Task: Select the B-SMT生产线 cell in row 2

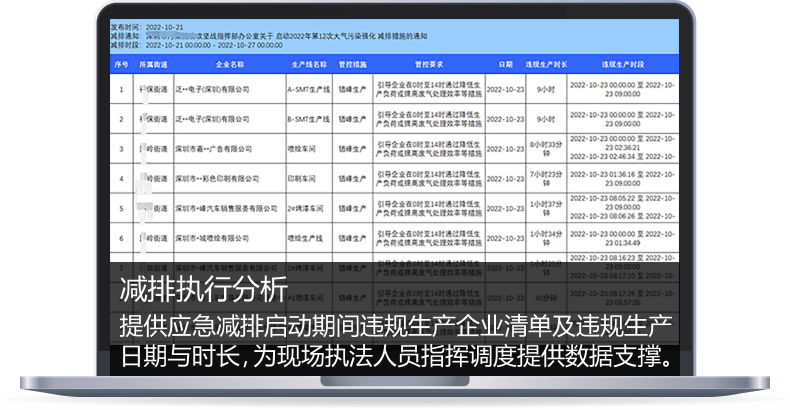Action: 306,119
